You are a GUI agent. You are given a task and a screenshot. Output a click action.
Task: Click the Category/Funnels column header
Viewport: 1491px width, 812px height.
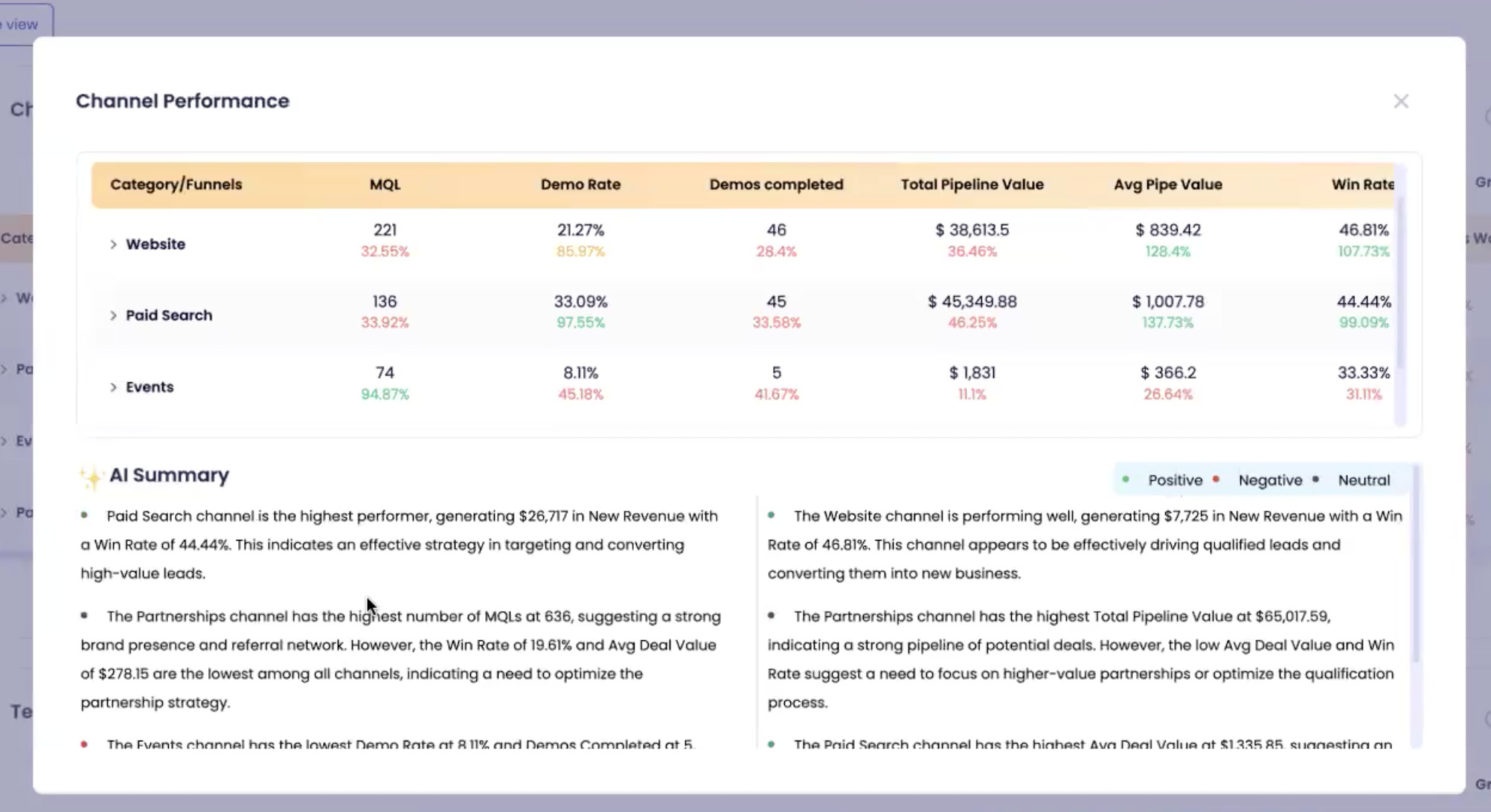point(176,184)
